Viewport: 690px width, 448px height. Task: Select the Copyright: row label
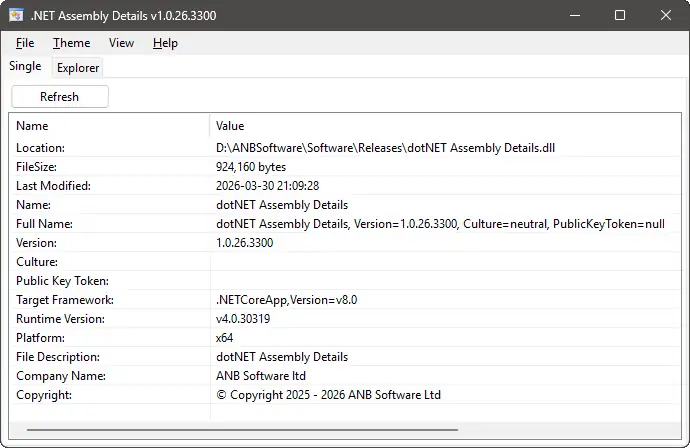click(44, 395)
